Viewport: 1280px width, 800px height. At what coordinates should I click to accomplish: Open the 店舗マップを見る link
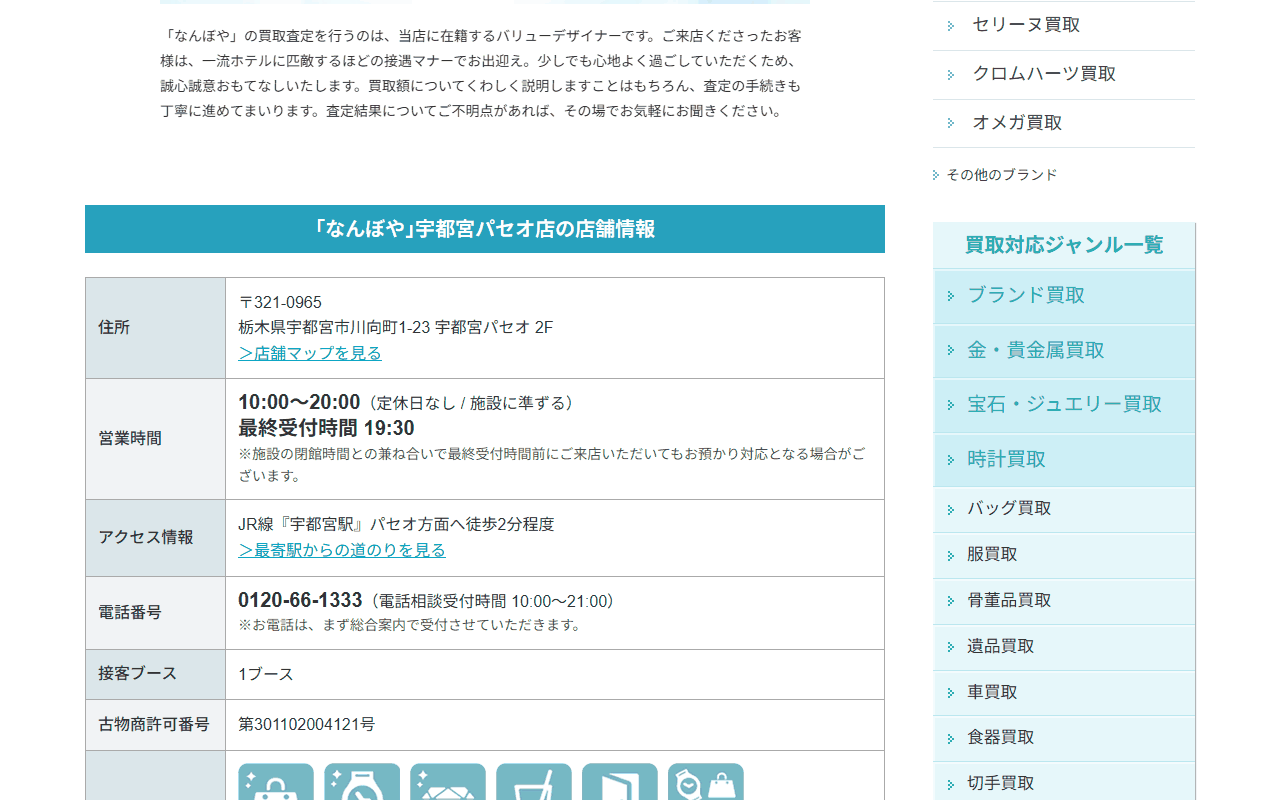(310, 353)
